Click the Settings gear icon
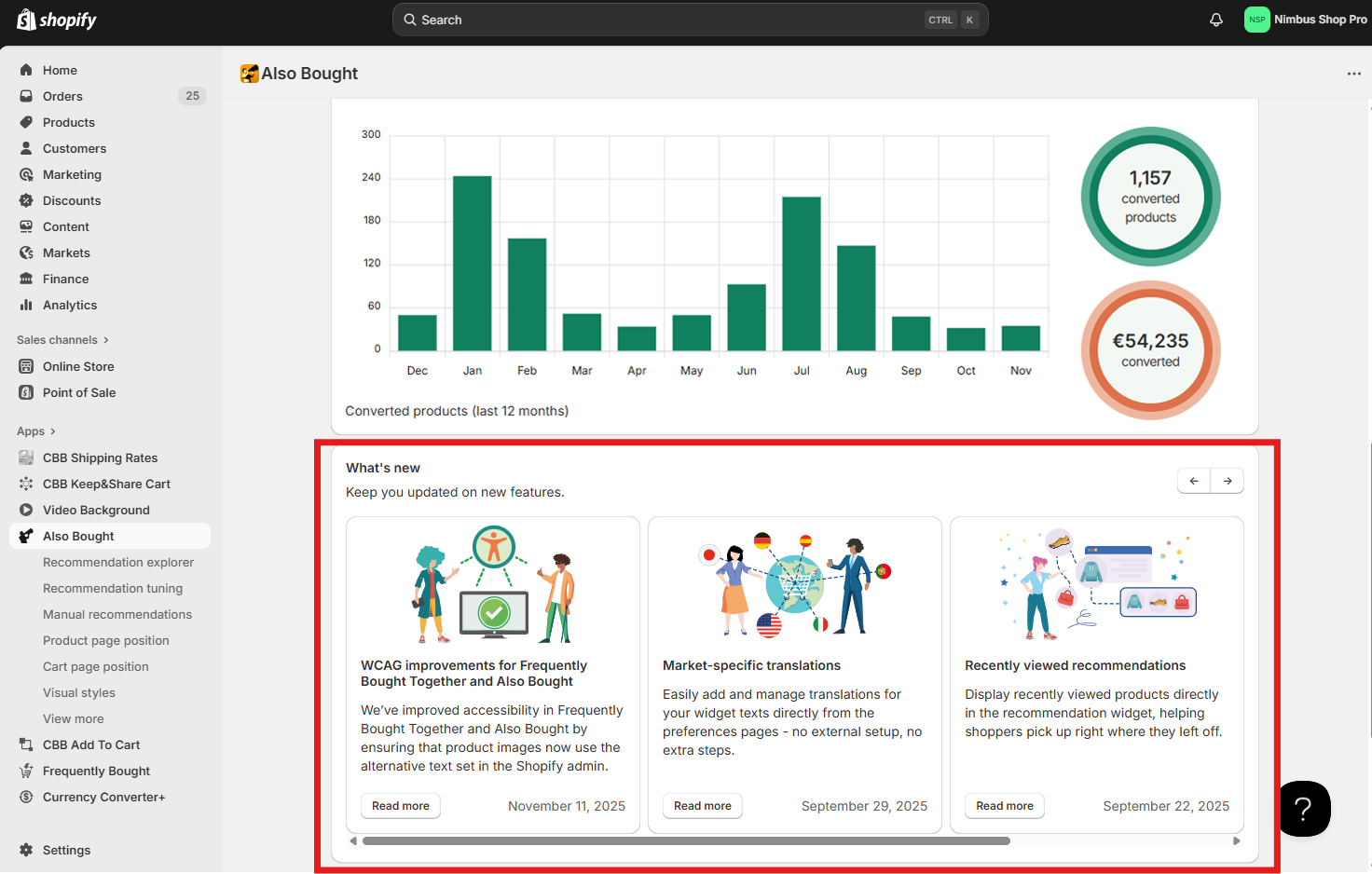The height and width of the screenshot is (874, 1372). [x=26, y=850]
